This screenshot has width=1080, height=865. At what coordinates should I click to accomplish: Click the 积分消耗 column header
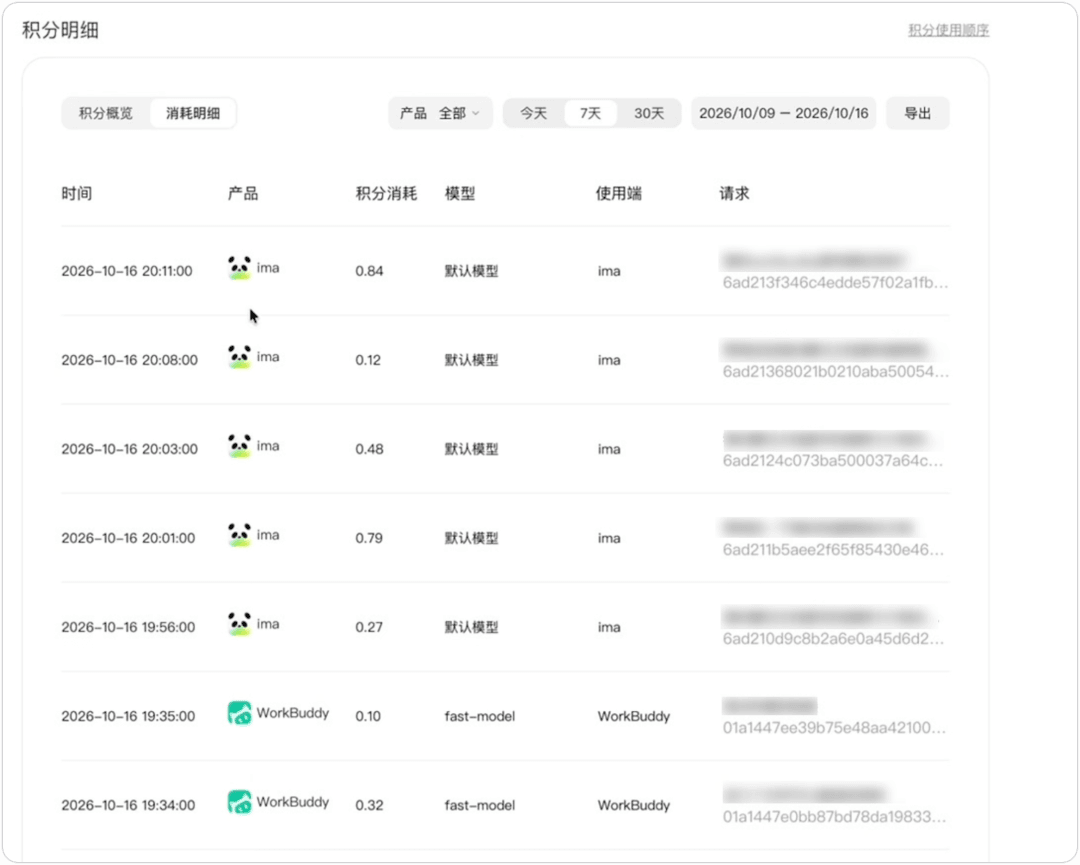pyautogui.click(x=386, y=194)
